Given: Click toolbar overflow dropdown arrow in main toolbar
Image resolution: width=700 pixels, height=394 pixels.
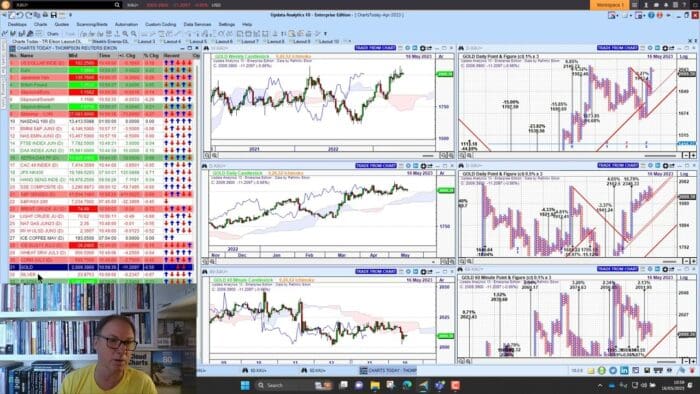Looking at the screenshot, I should click(325, 33).
